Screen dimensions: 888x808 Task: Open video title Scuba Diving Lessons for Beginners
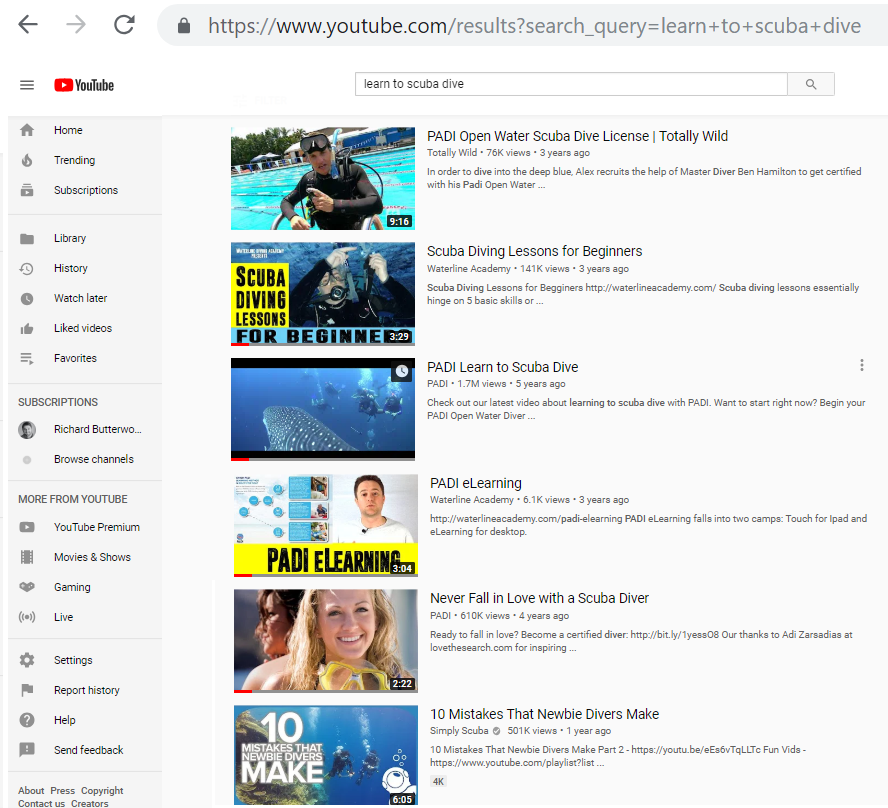pyautogui.click(x=534, y=251)
